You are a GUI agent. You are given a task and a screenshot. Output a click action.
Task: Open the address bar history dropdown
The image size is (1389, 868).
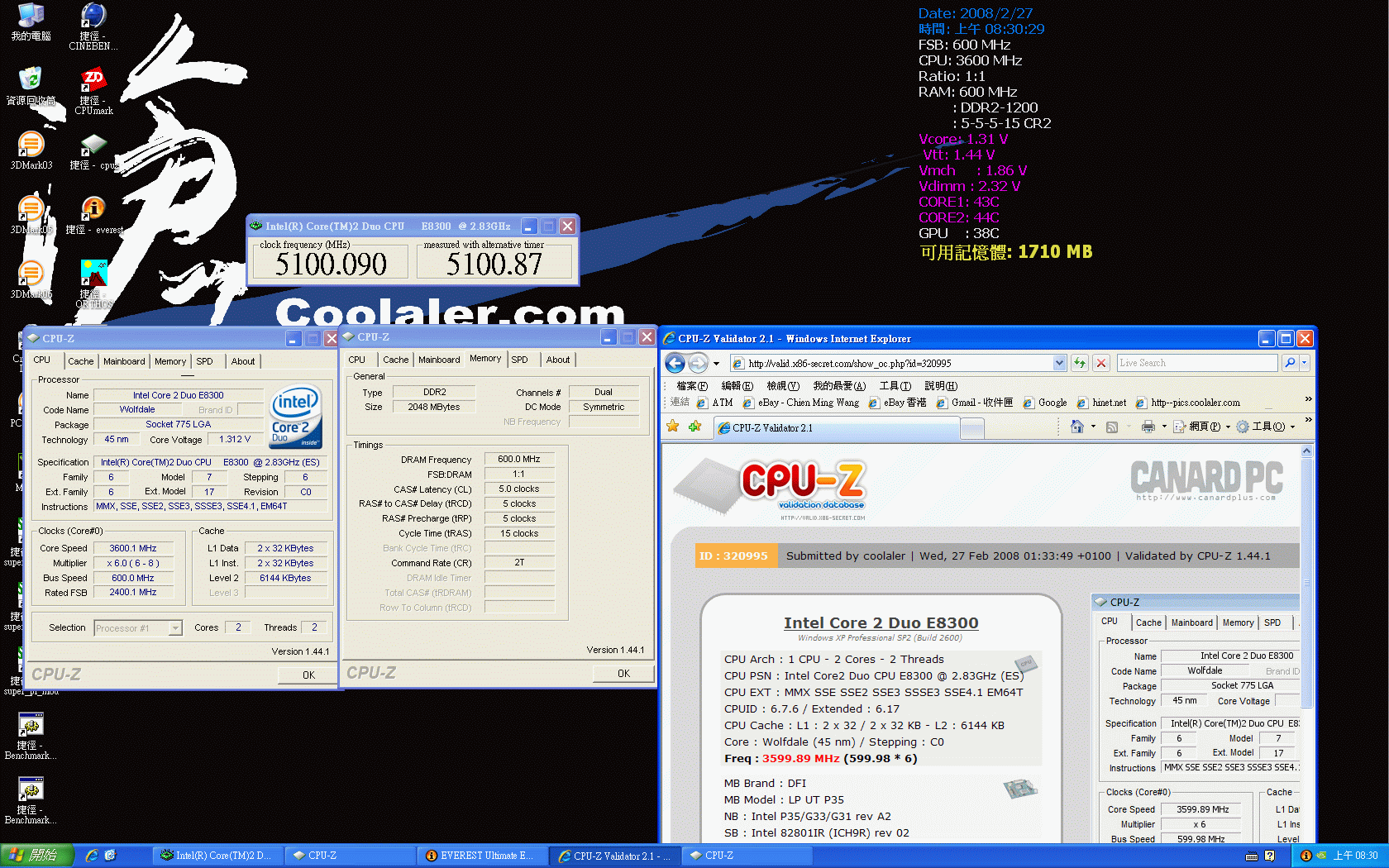click(x=1060, y=363)
